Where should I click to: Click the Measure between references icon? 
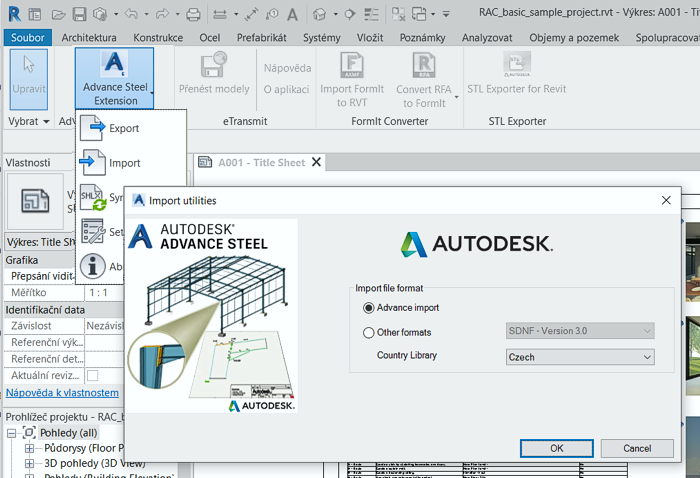[x=220, y=15]
